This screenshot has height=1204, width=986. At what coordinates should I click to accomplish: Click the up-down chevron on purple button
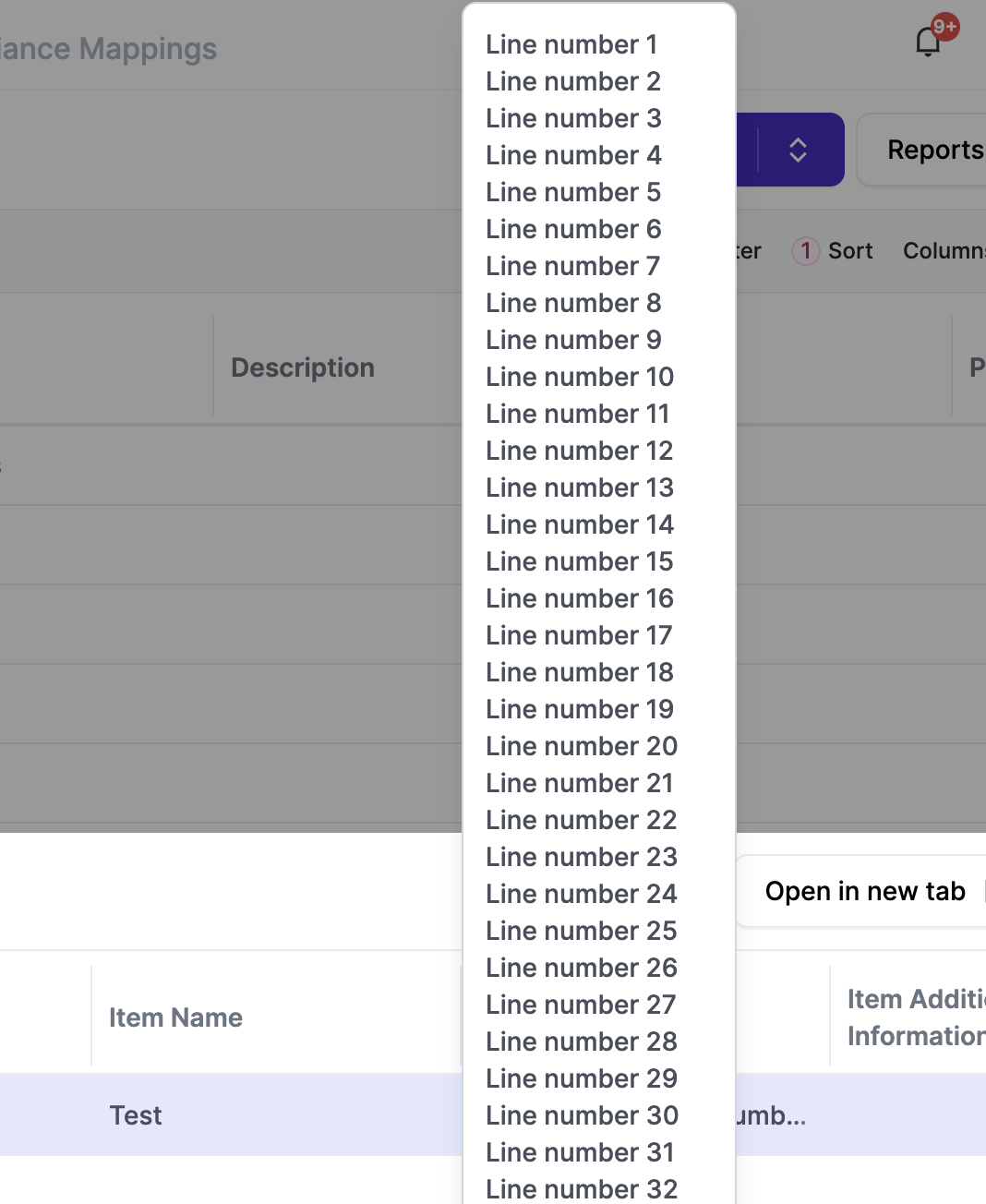[798, 150]
